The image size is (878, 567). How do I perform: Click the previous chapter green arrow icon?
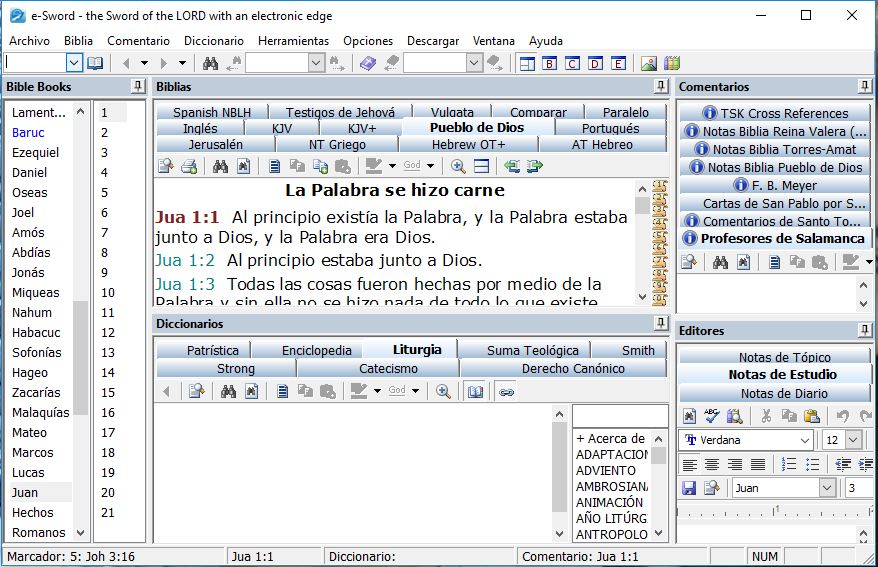512,166
